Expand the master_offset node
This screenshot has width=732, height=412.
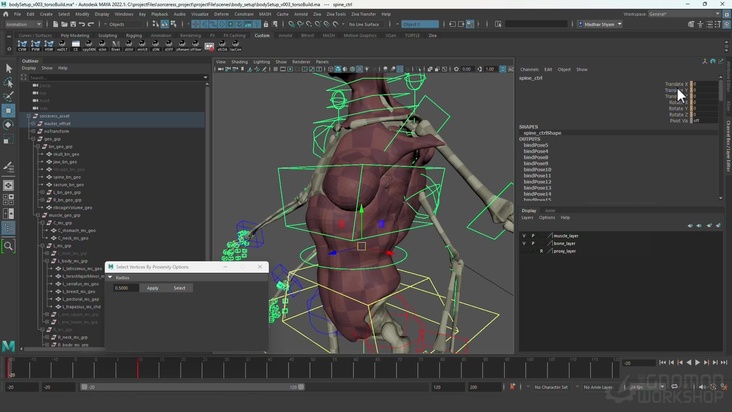(33, 124)
